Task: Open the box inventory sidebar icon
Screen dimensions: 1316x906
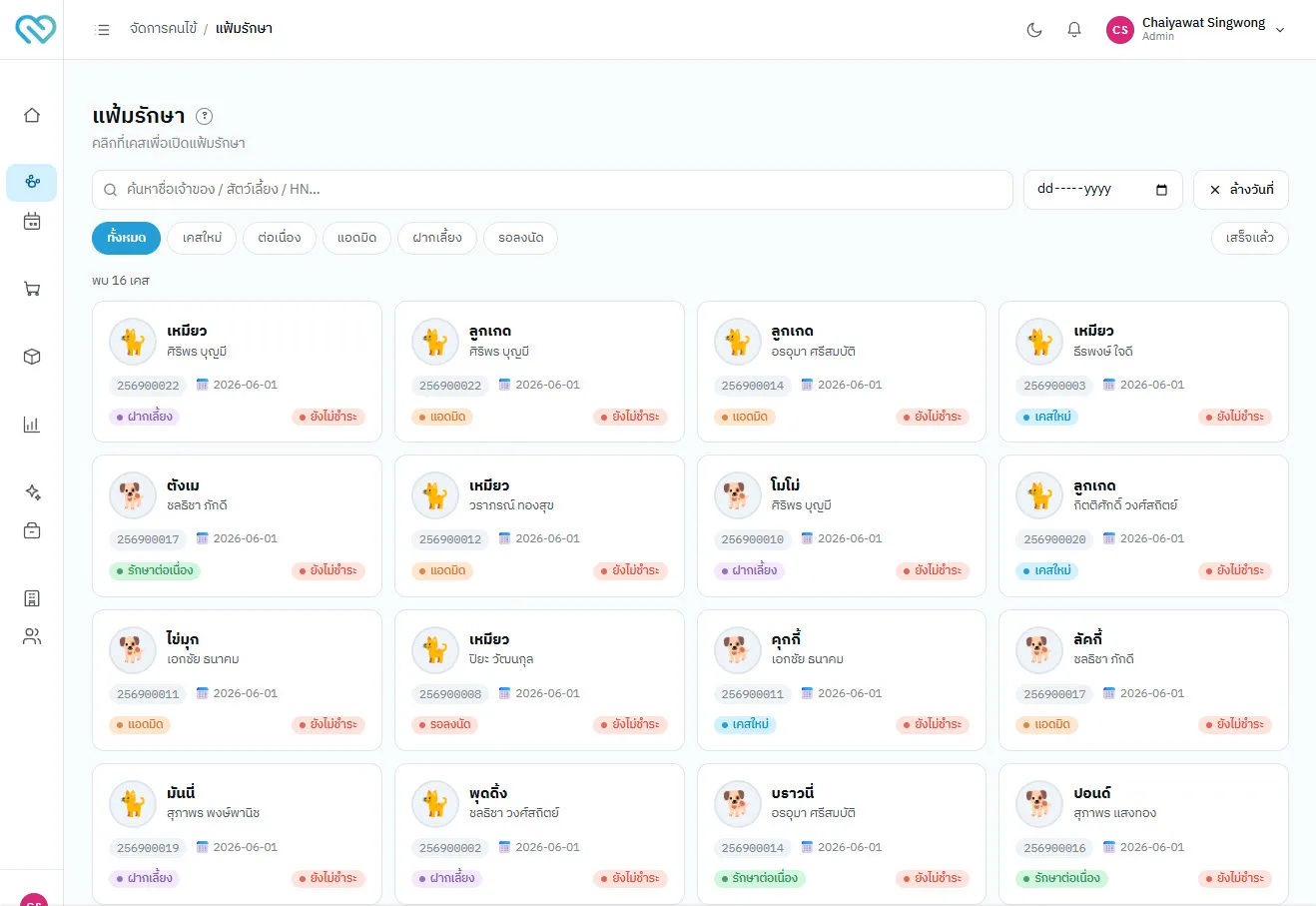Action: point(32,357)
